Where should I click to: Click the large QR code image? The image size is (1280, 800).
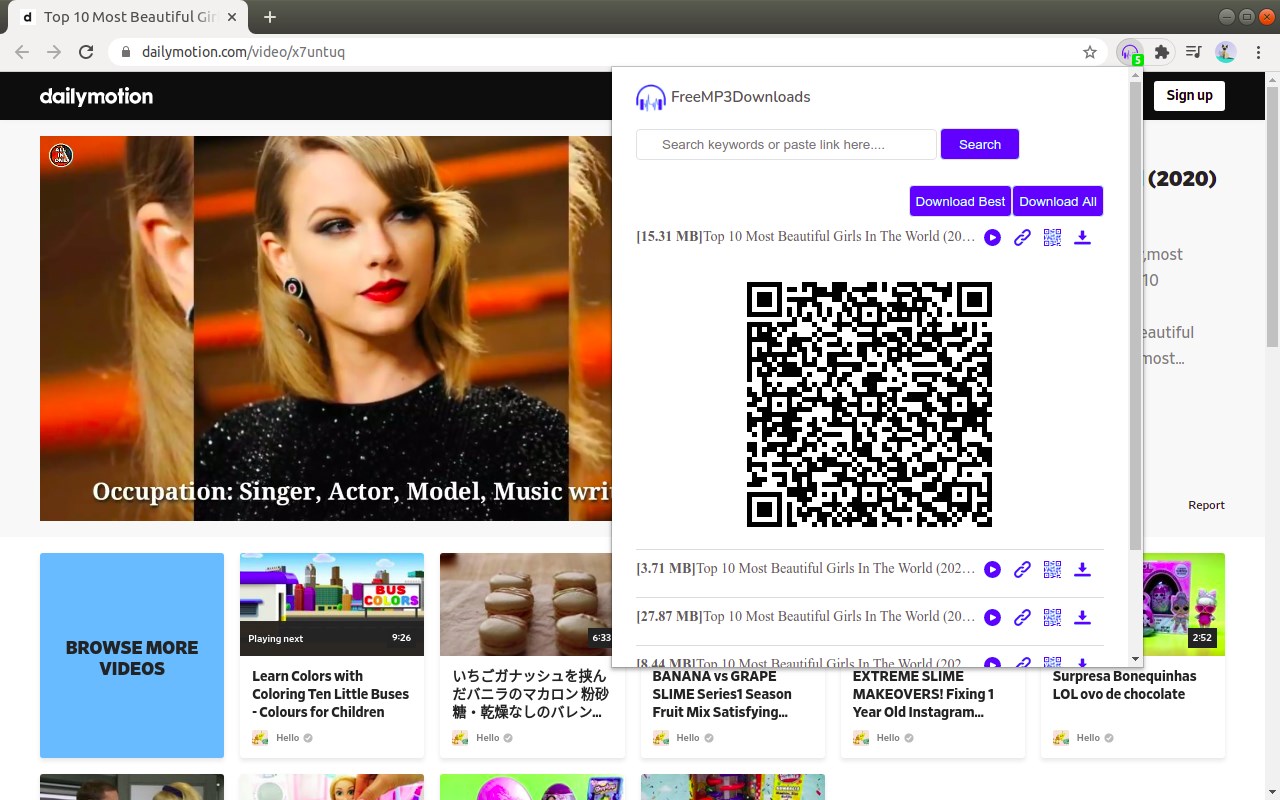[x=870, y=404]
